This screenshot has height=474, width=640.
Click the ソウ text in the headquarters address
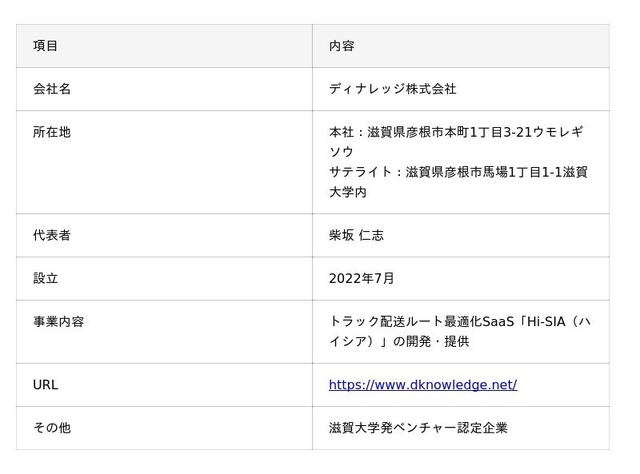point(341,152)
